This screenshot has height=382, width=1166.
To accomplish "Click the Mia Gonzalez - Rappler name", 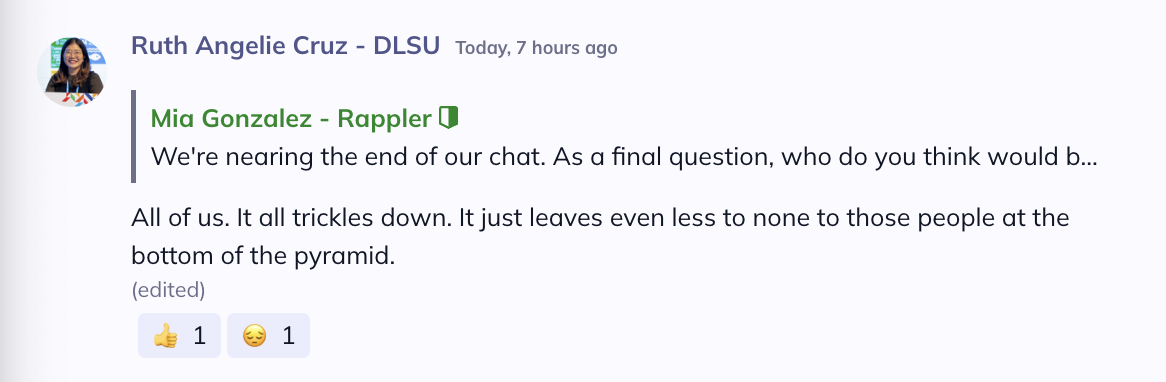I will click(291, 118).
